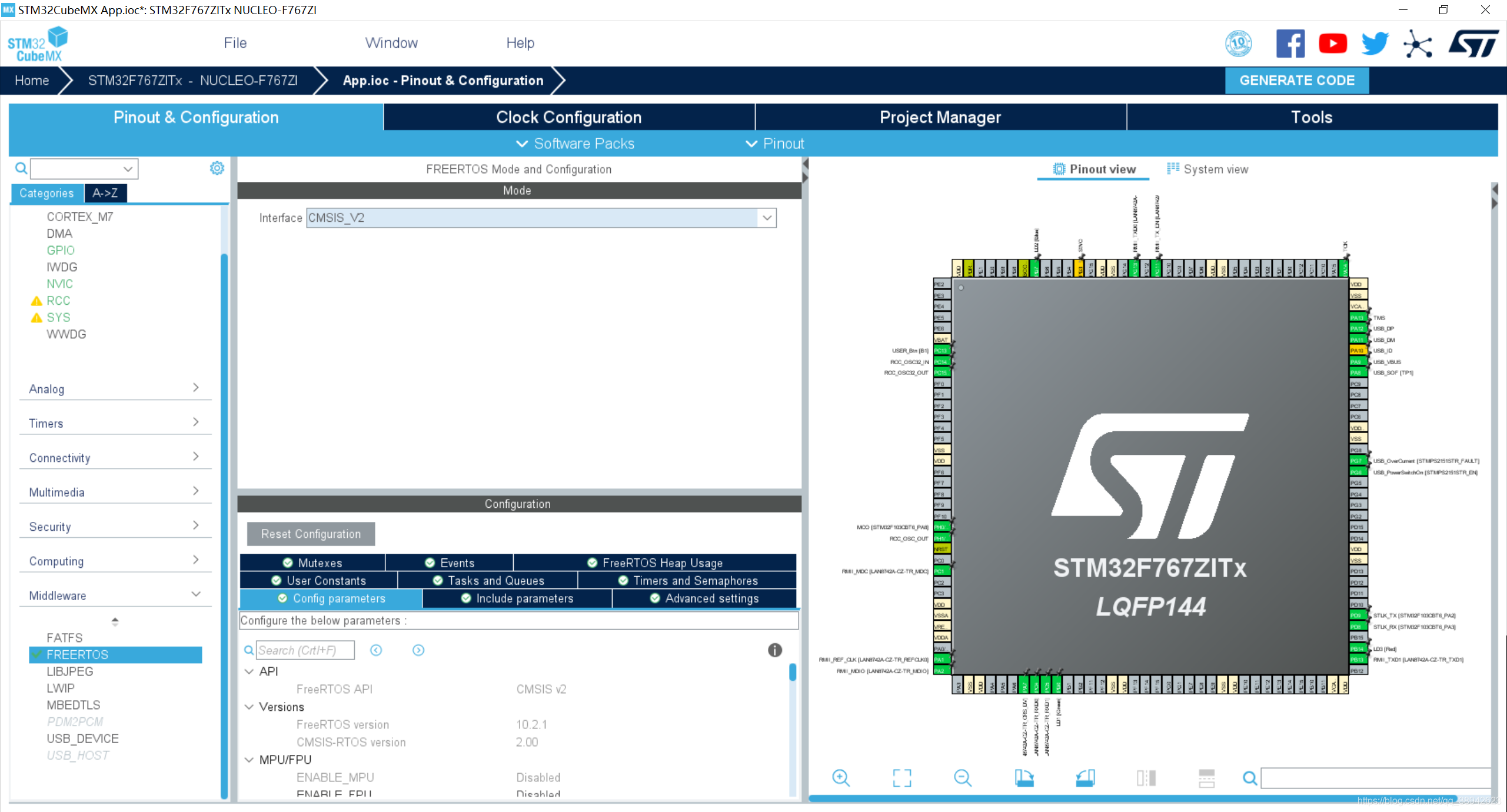The width and height of the screenshot is (1507, 812).
Task: Open the File menu
Action: [x=235, y=43]
